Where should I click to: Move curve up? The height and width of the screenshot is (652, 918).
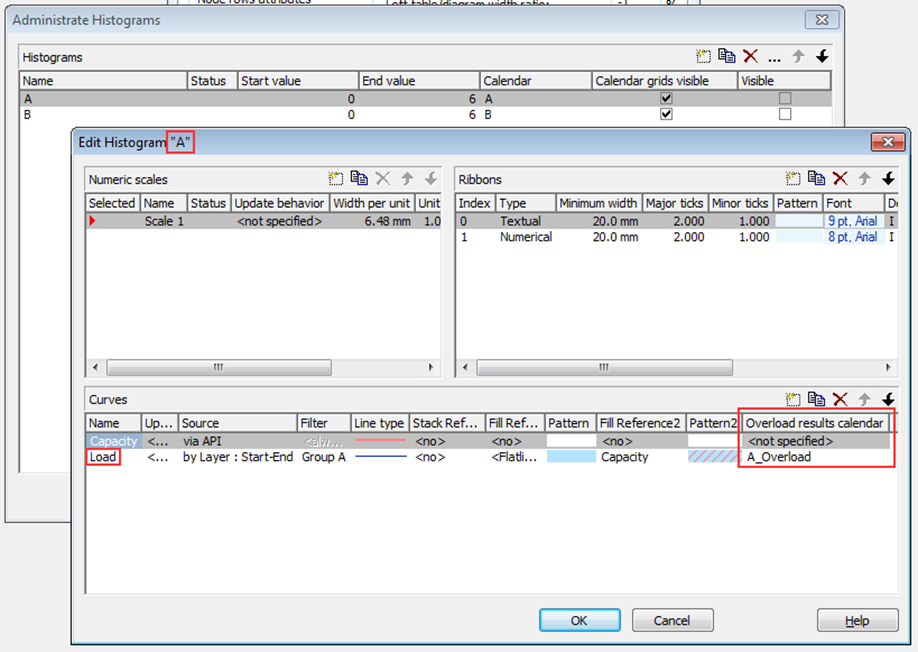point(864,399)
